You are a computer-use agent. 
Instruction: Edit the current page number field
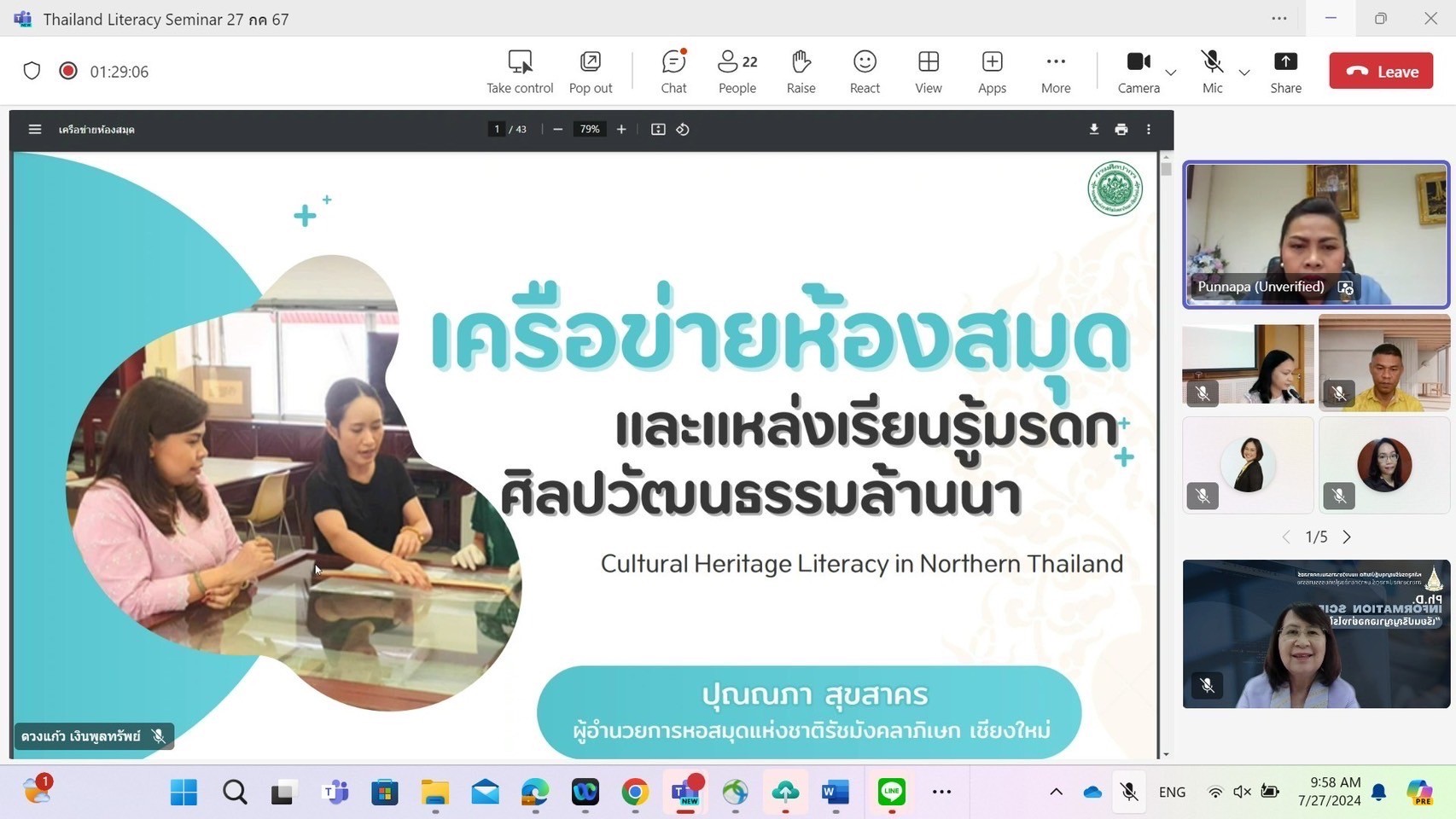click(x=497, y=129)
